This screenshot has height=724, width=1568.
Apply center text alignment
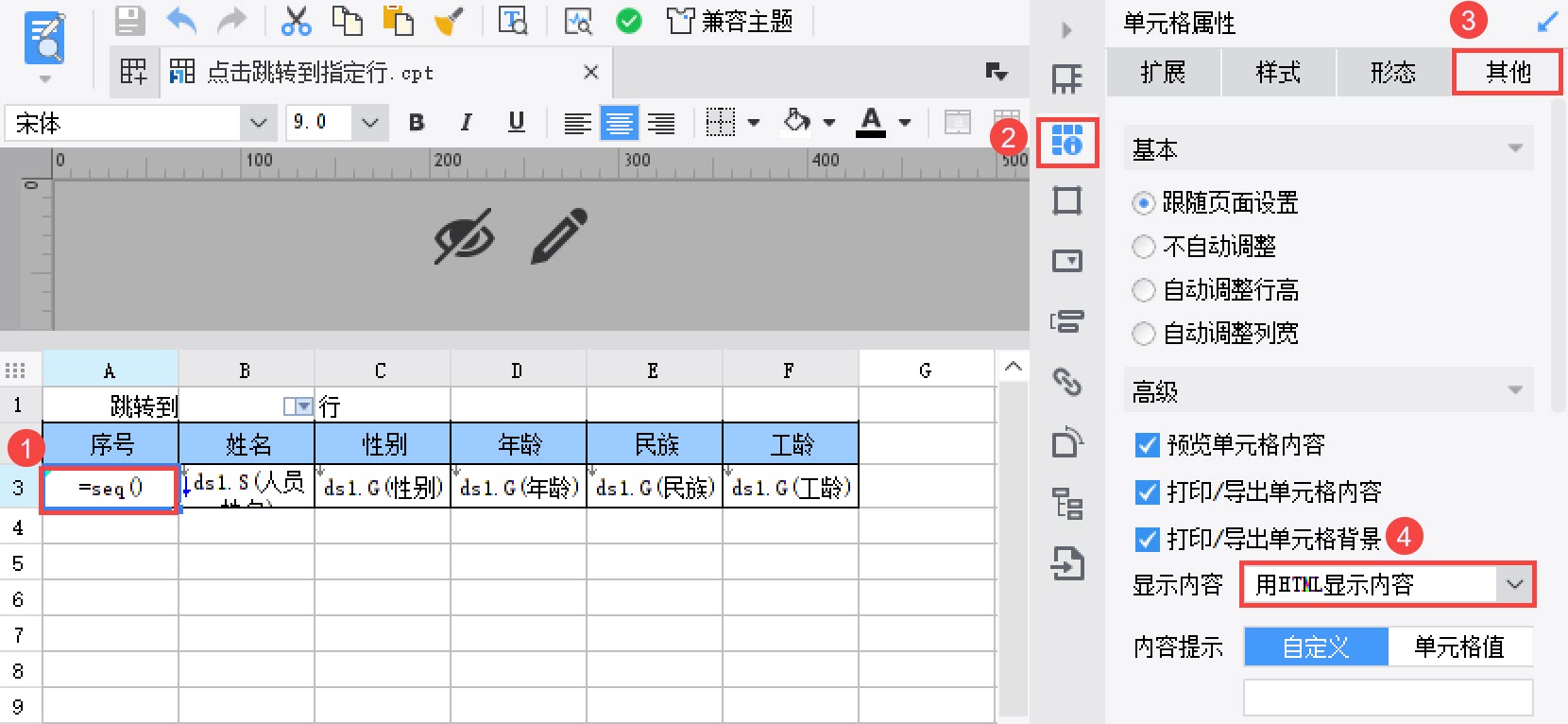coord(620,123)
